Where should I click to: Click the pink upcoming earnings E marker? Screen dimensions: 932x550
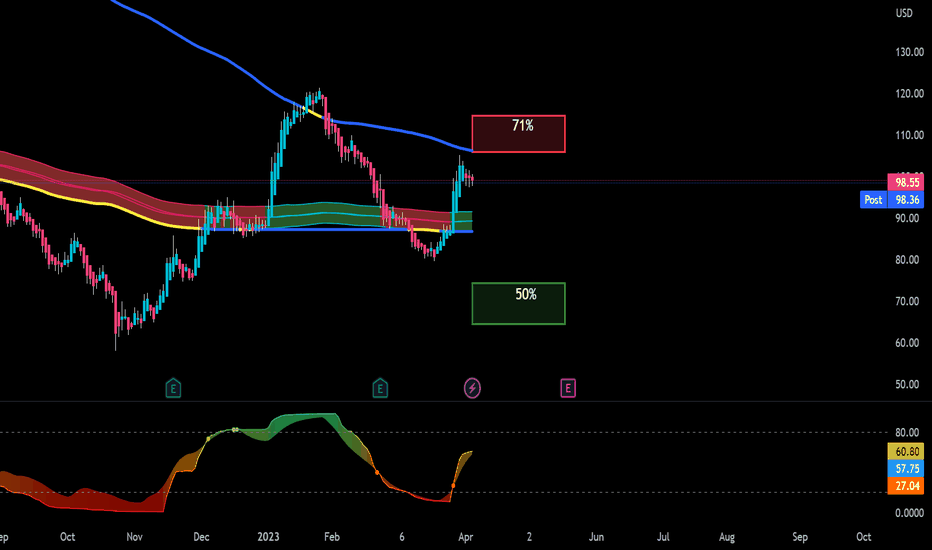click(568, 388)
